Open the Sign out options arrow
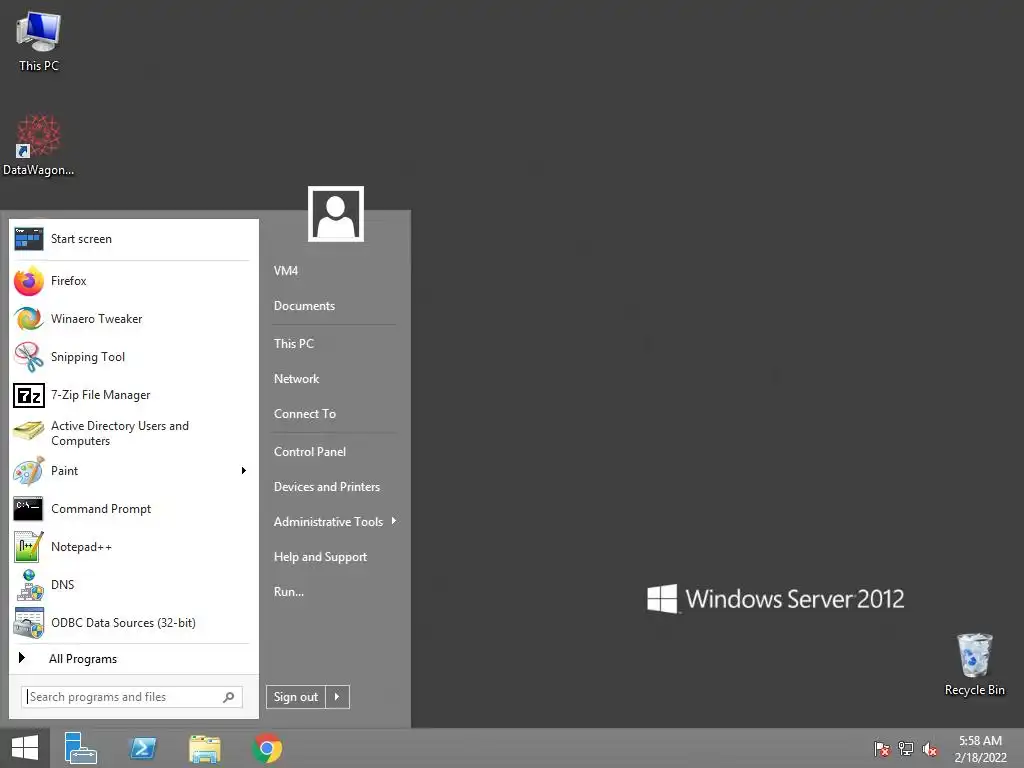This screenshot has width=1024, height=768. (338, 697)
